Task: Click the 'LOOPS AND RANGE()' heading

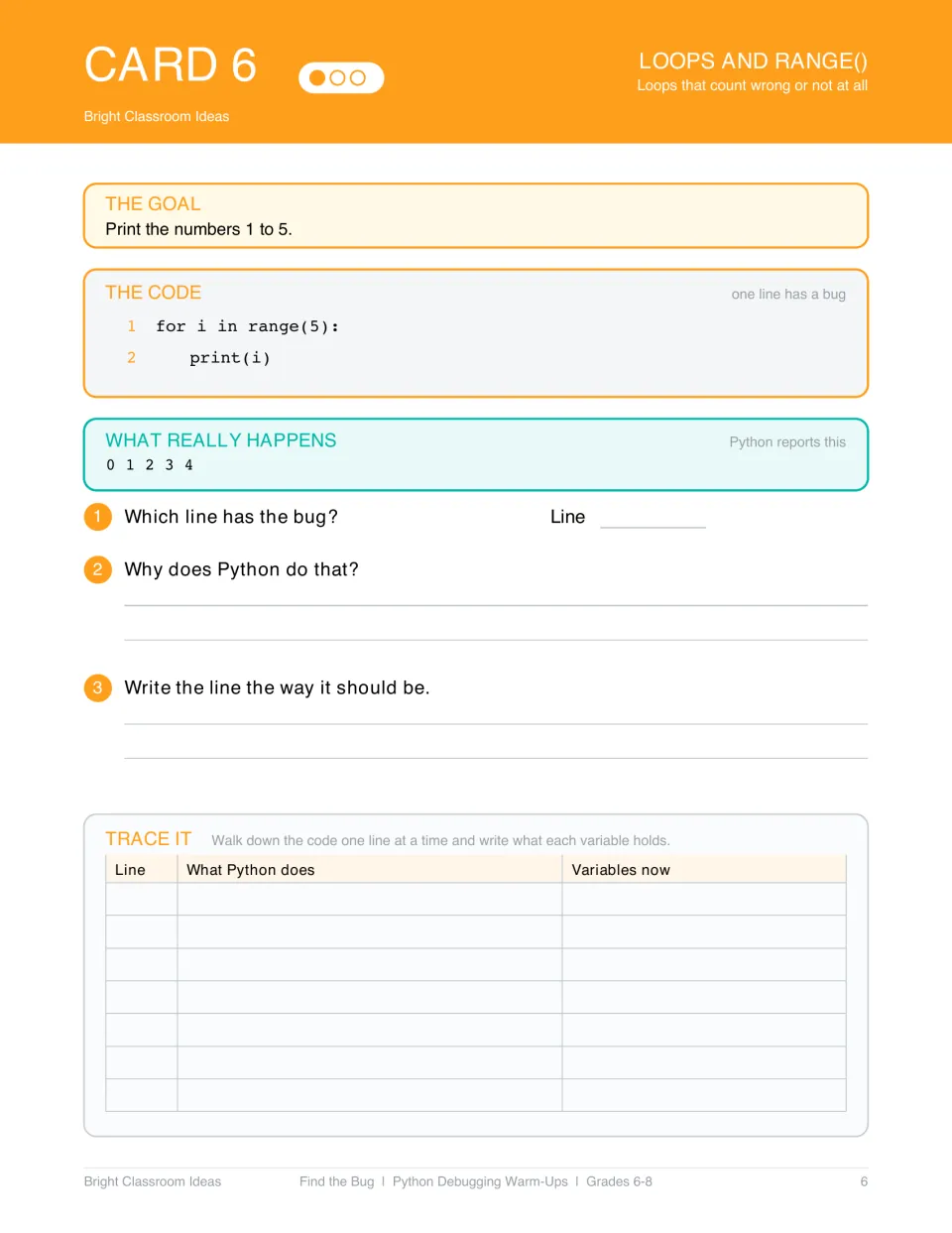Action: (x=753, y=61)
